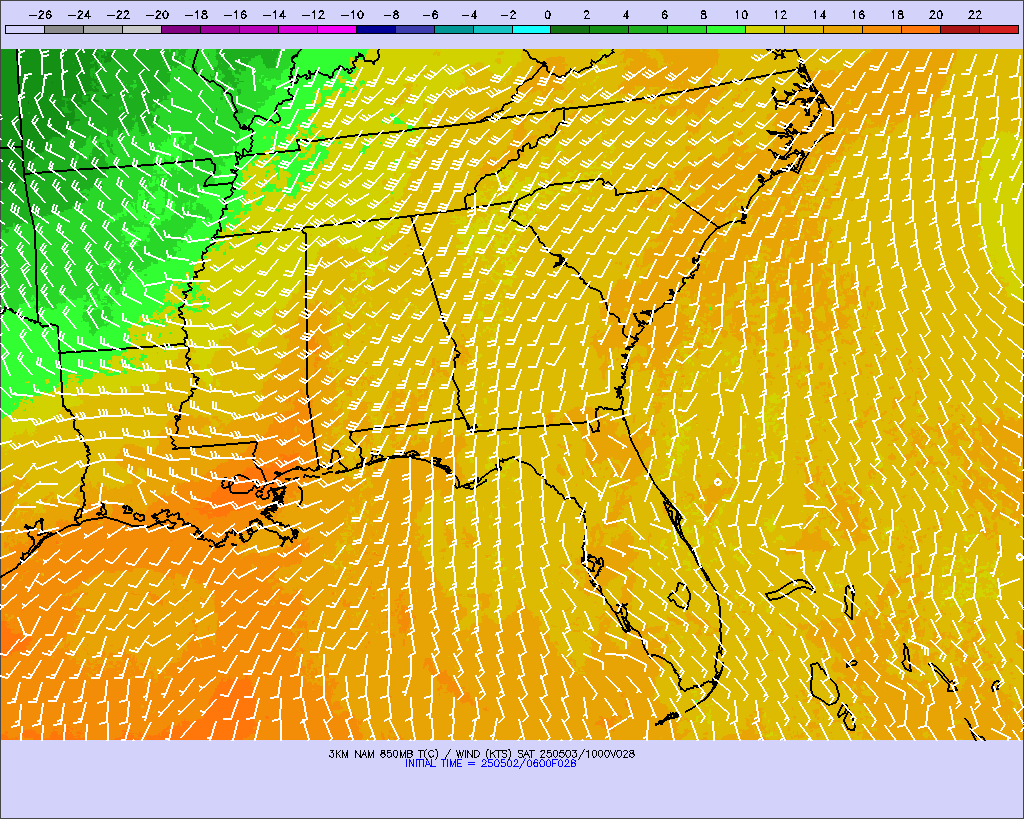Click the gray swatch between -26 and -24
1024x819 pixels.
click(x=64, y=29)
